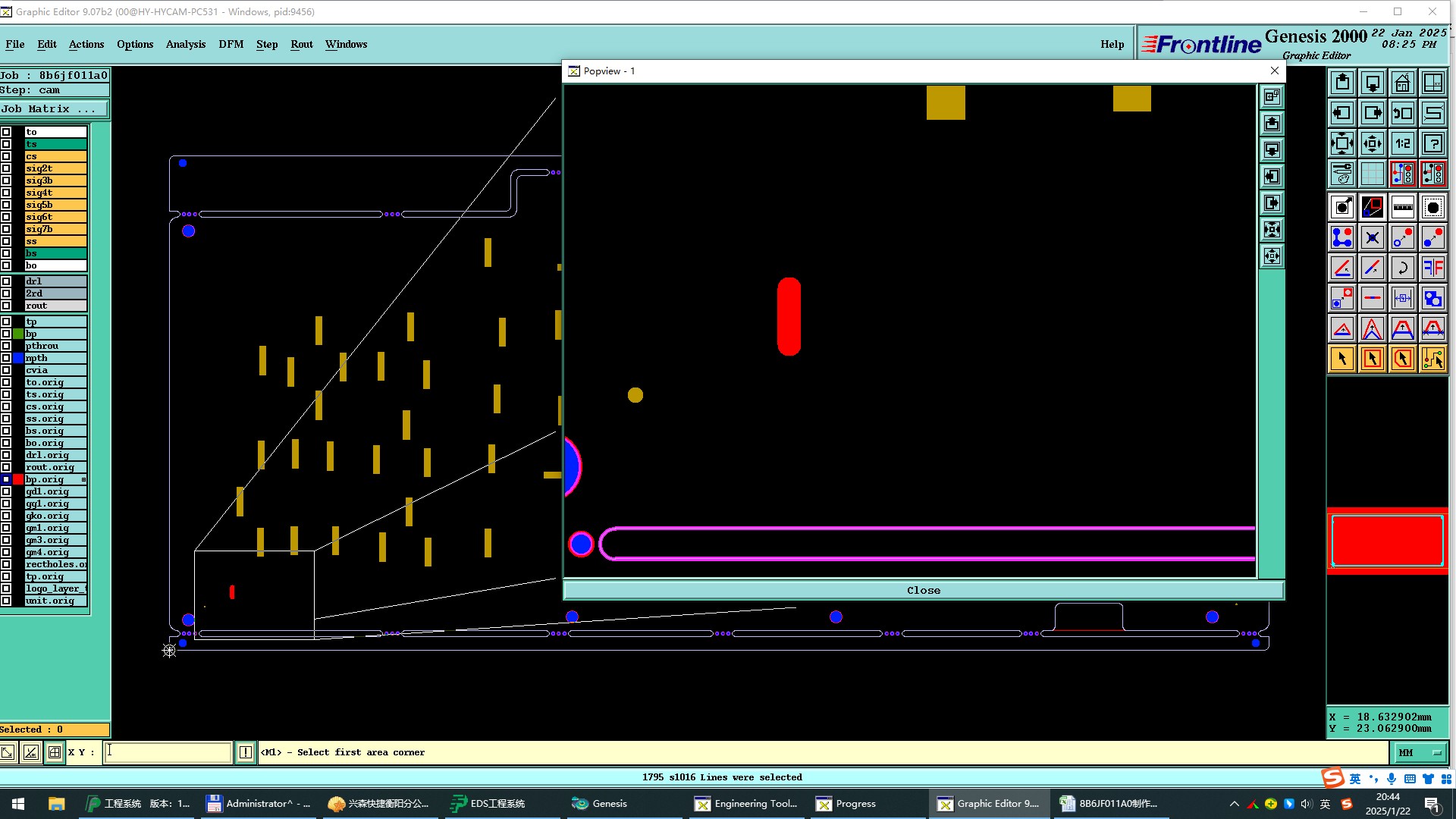Click the mirror feature tool icon
This screenshot has width=1456, height=819.
click(1432, 268)
